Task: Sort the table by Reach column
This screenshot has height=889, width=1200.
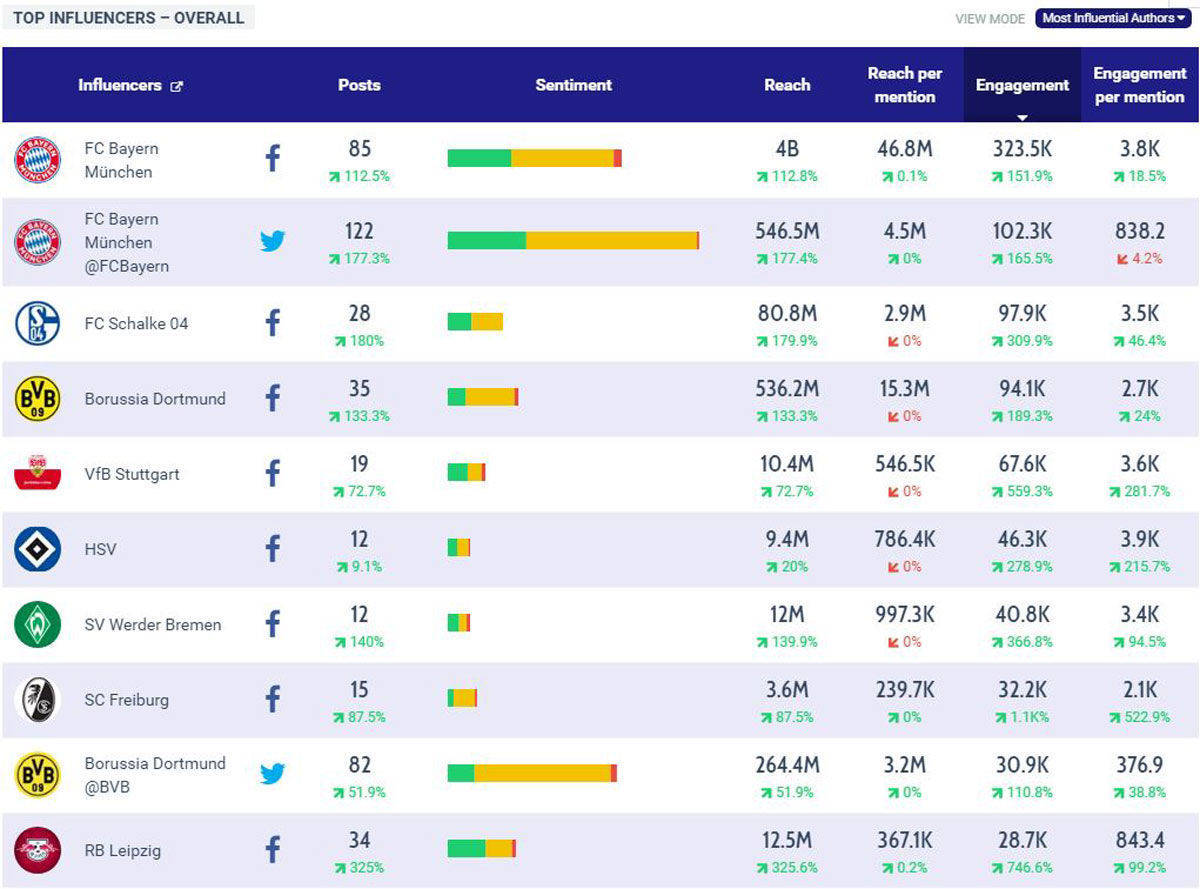Action: [787, 85]
